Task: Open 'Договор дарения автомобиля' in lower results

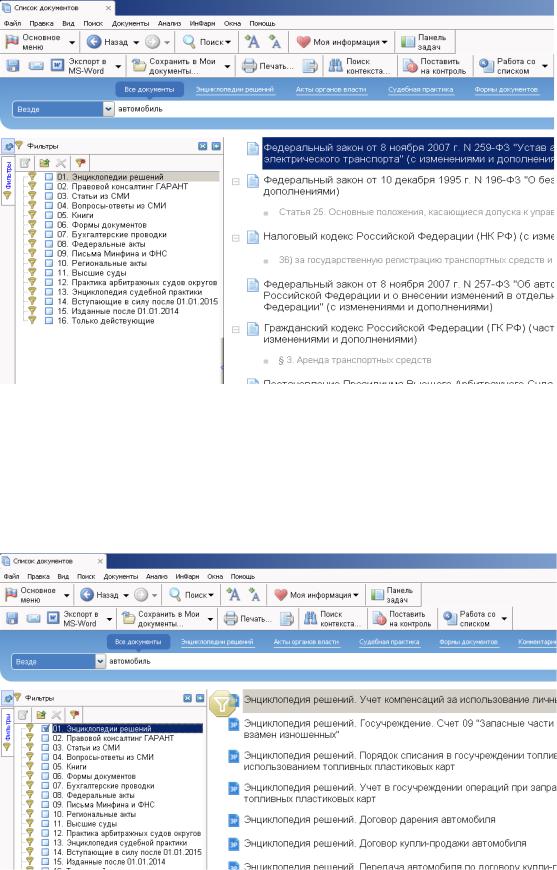Action: [369, 820]
